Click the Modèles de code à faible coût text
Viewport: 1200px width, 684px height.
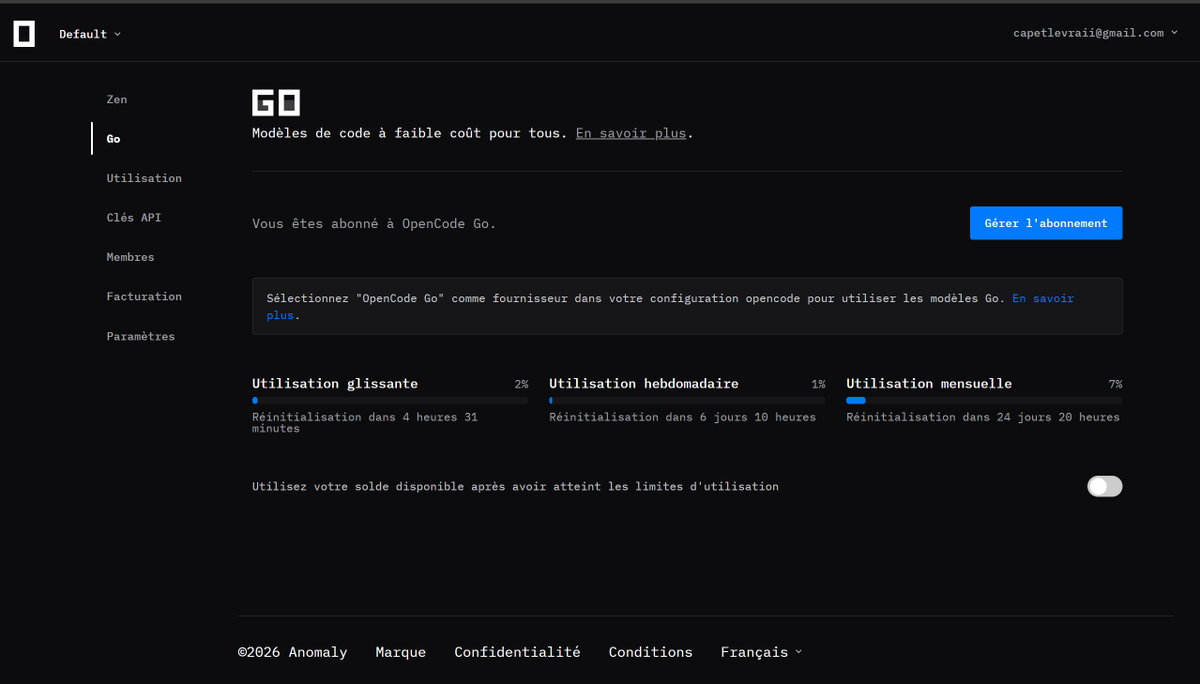pyautogui.click(x=409, y=133)
